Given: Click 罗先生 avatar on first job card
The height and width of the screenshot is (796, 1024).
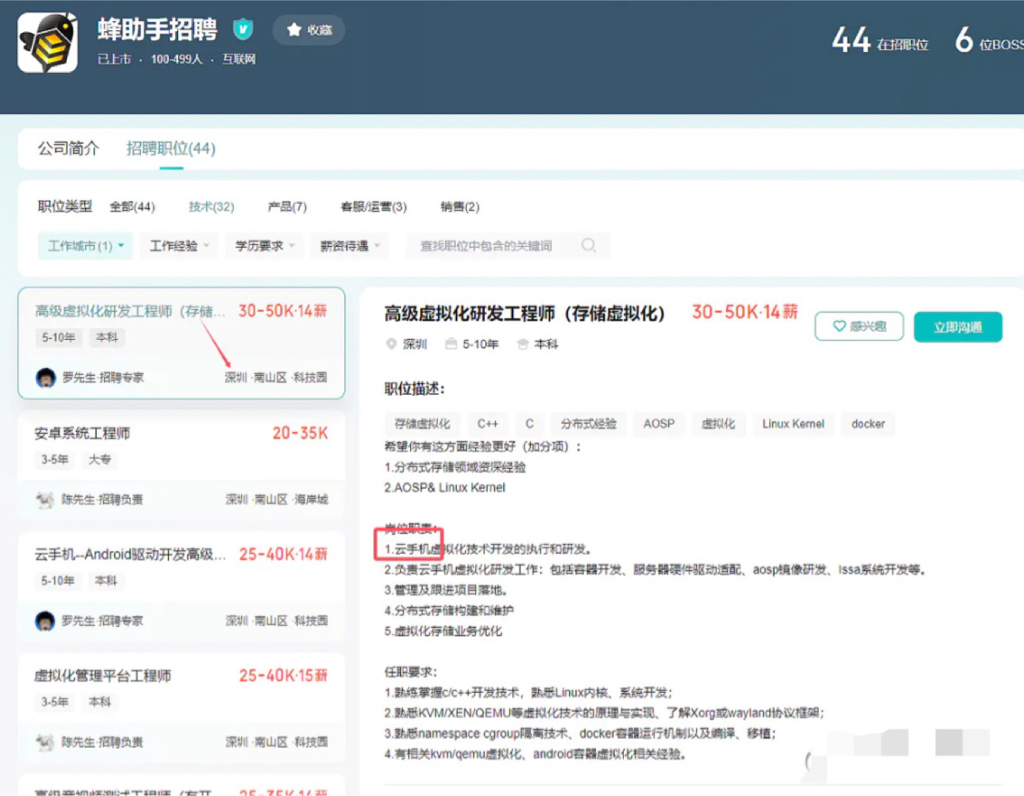Looking at the screenshot, I should 46,377.
